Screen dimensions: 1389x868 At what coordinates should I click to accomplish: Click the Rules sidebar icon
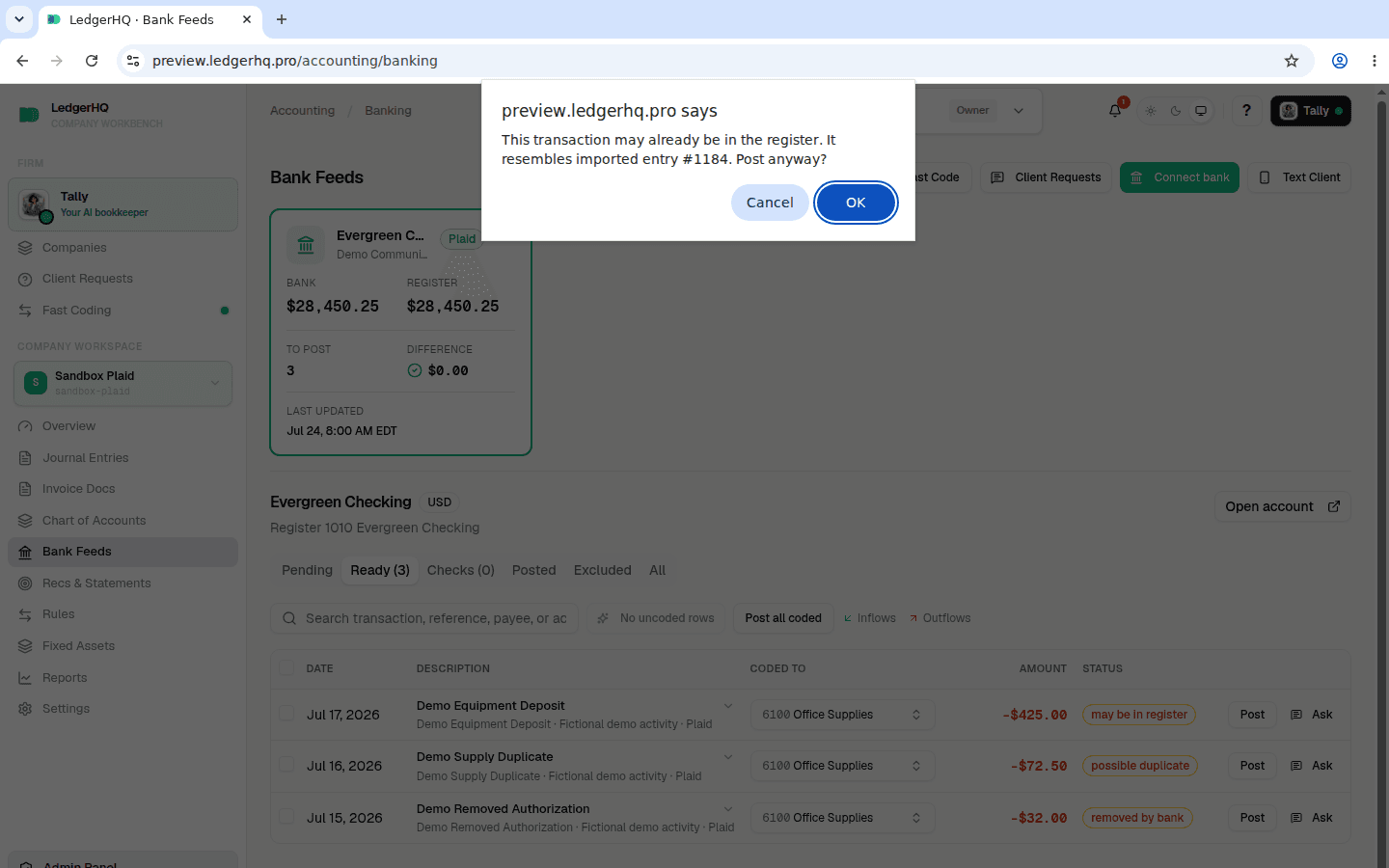[25, 614]
